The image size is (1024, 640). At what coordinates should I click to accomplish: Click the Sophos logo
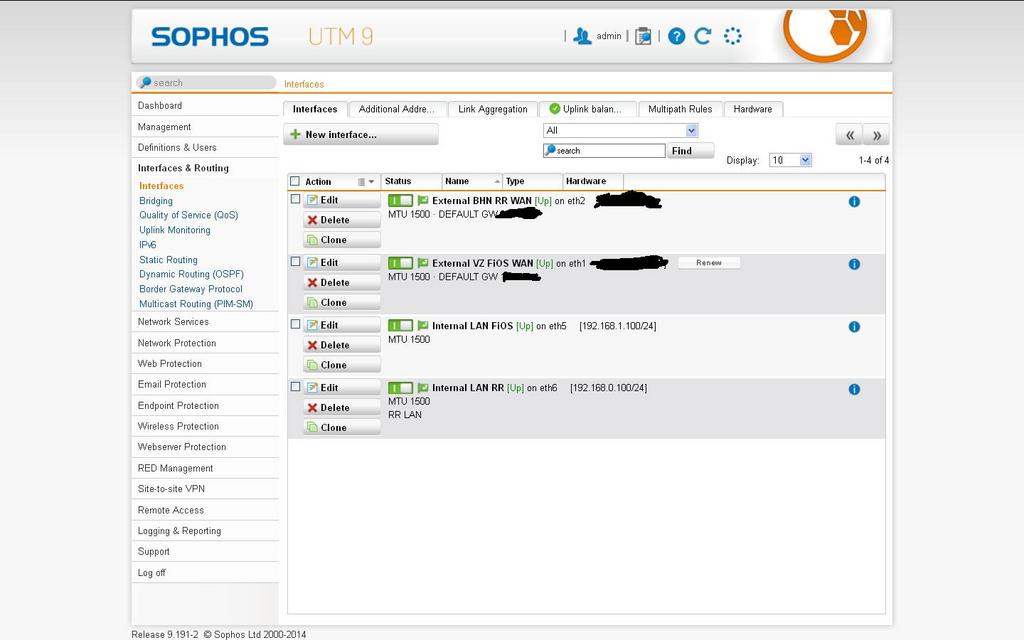(210, 37)
